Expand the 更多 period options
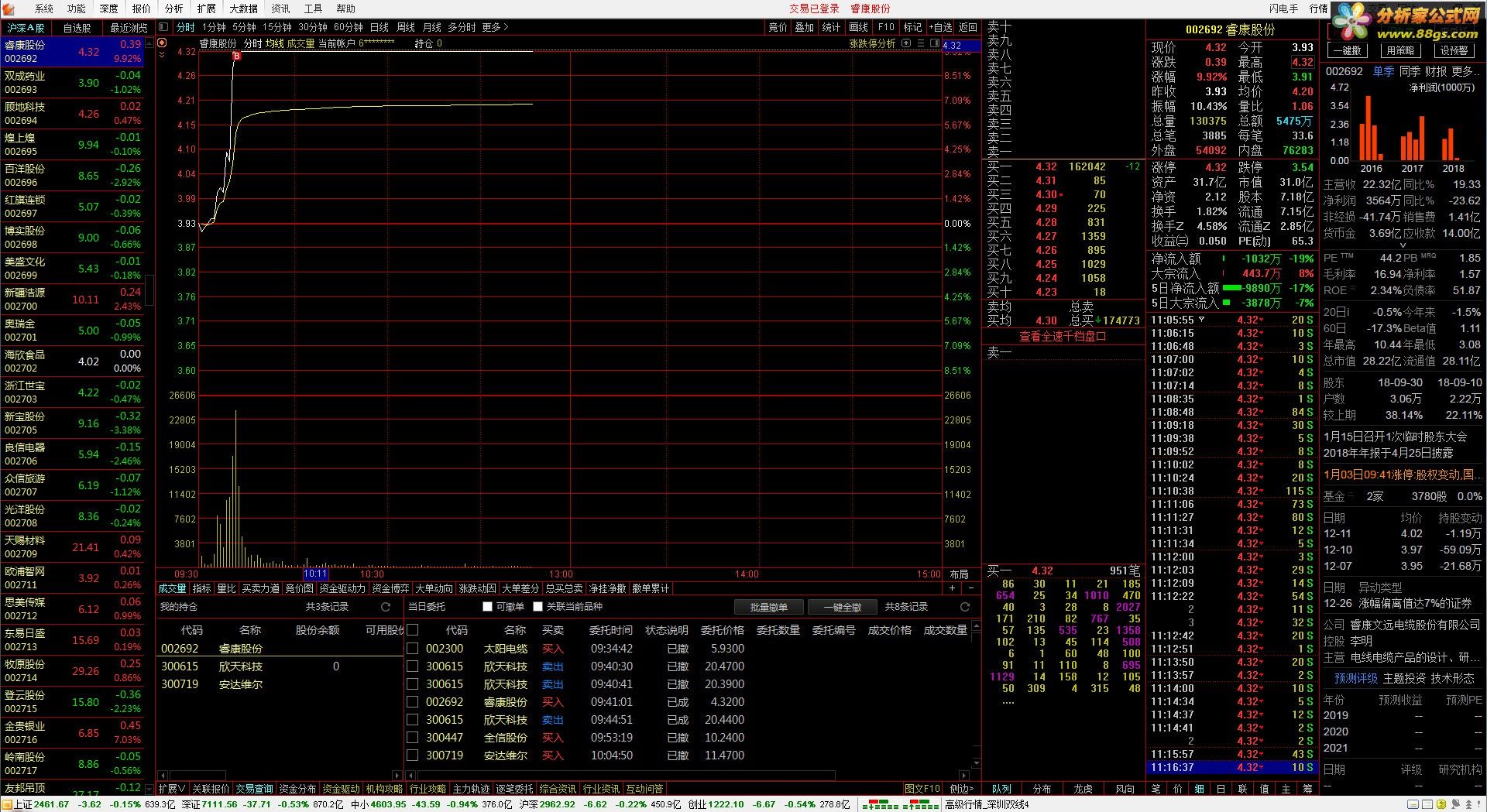The width and height of the screenshot is (1487, 812). (x=495, y=27)
